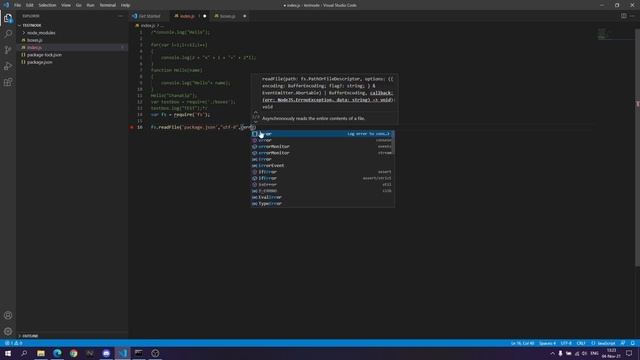Open the Explorer view in activity bar
The width and height of the screenshot is (640, 360).
pos(8,18)
